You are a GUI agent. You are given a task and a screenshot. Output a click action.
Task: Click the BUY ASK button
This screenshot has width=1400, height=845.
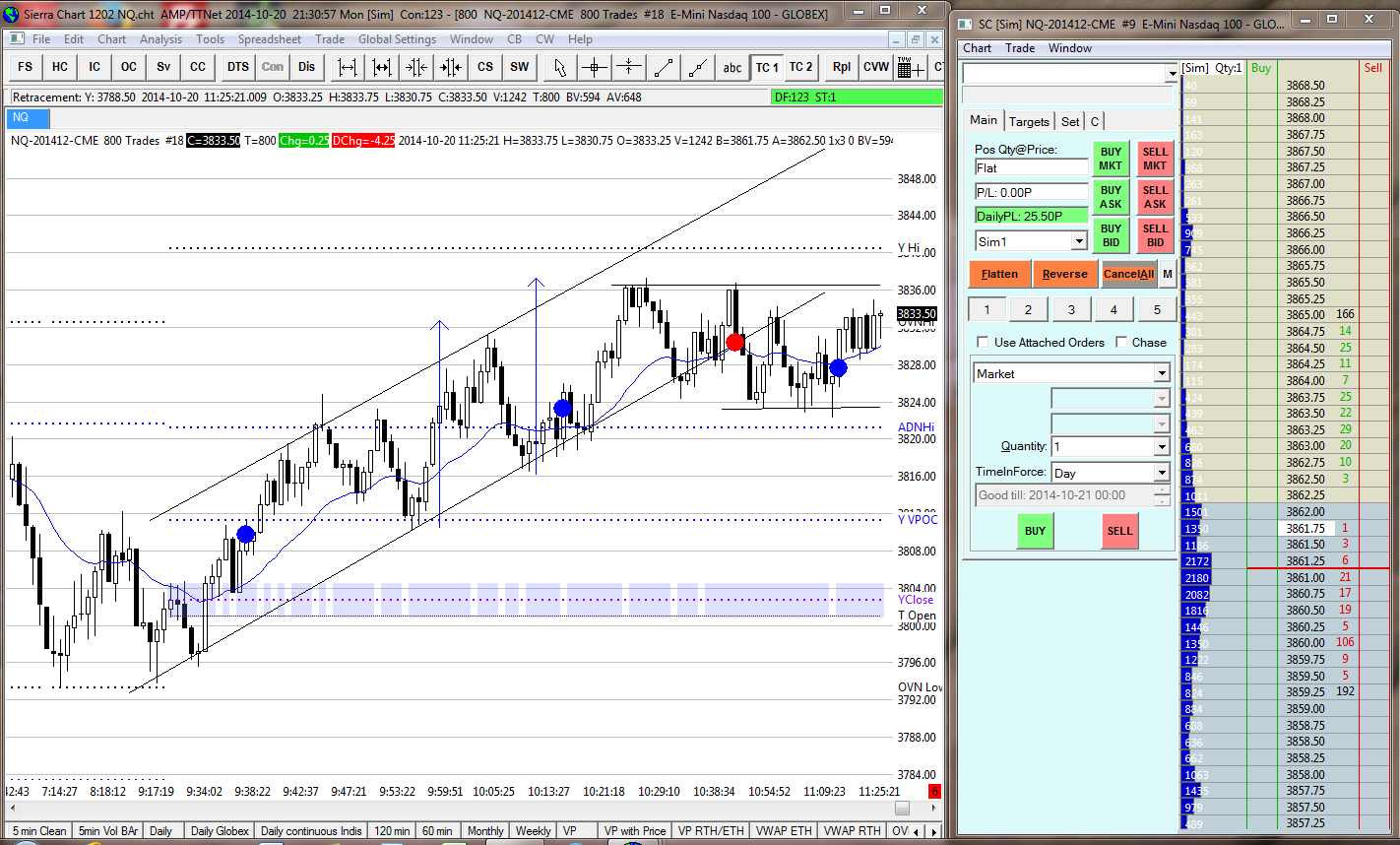point(1111,198)
